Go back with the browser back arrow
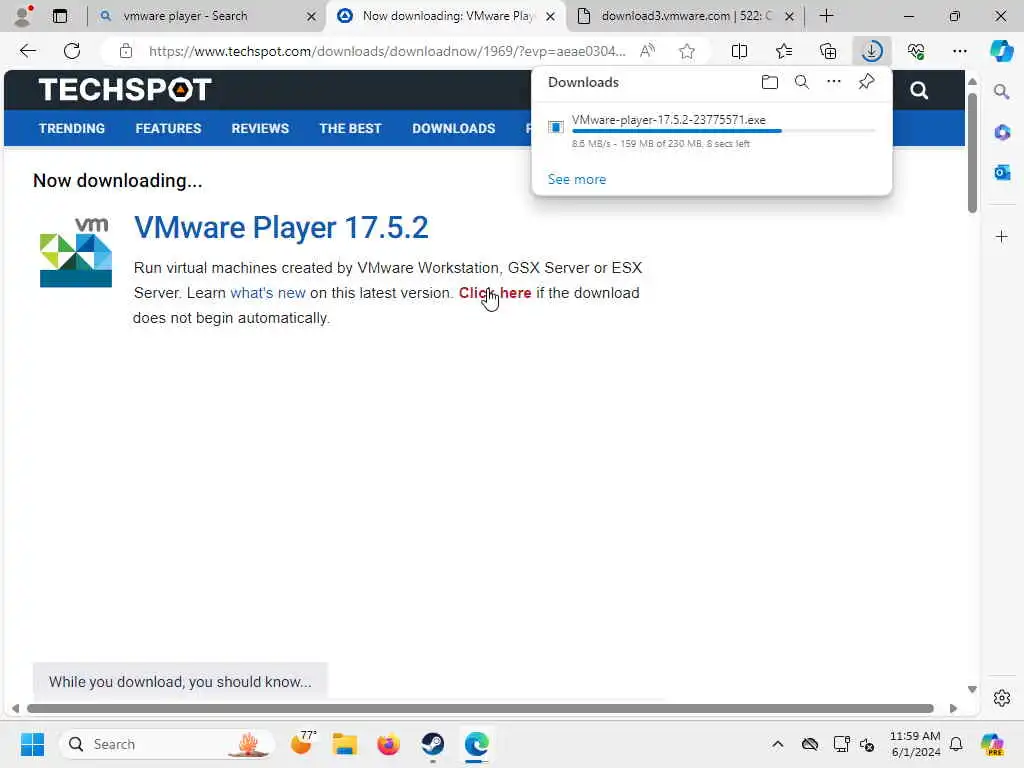This screenshot has width=1024, height=768. [x=27, y=51]
